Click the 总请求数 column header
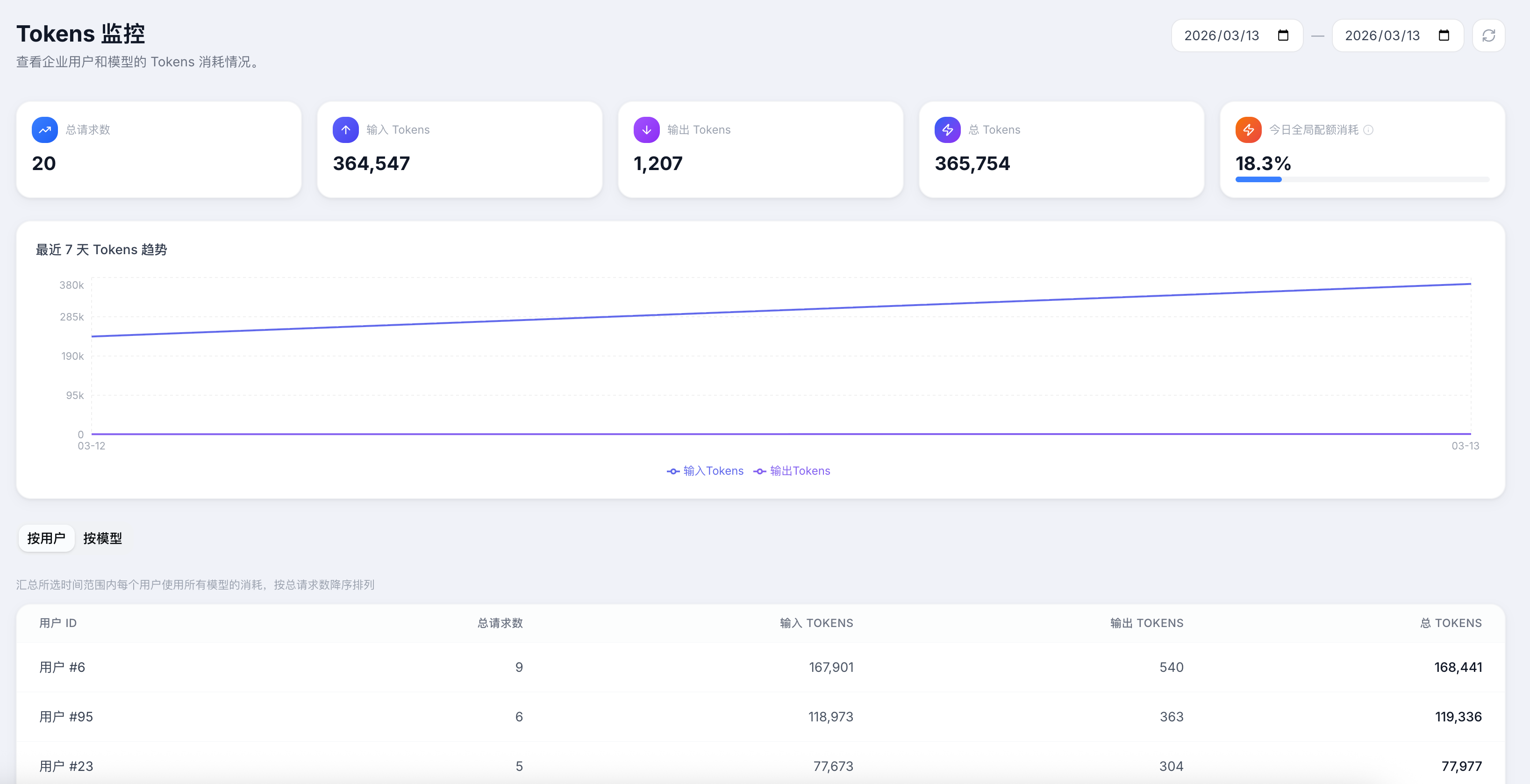This screenshot has width=1530, height=784. (500, 623)
